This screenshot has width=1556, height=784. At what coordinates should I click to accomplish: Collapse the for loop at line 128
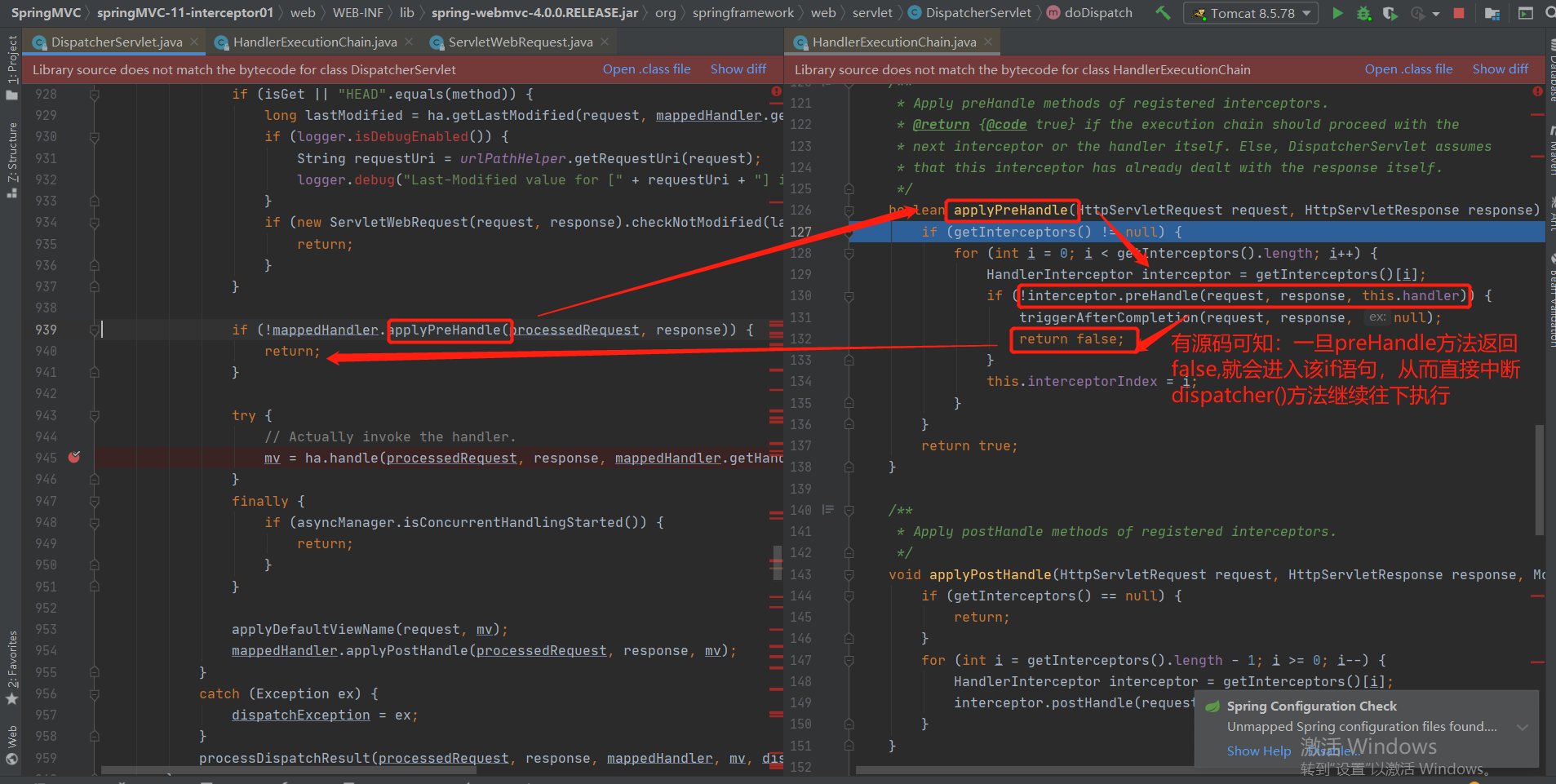(849, 253)
